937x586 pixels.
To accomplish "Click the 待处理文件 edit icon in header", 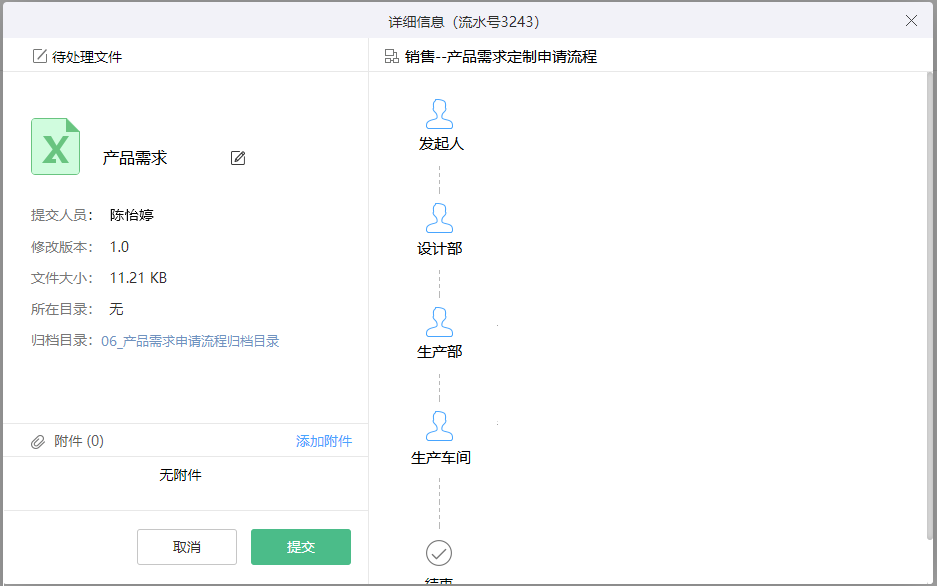I will pyautogui.click(x=40, y=57).
